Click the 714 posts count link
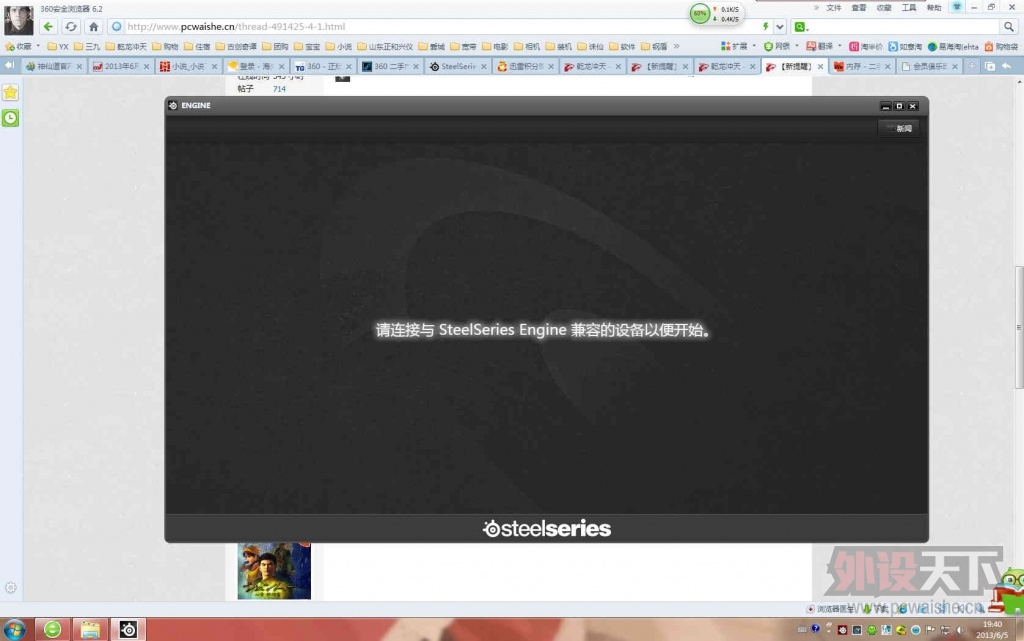This screenshot has width=1024, height=641. (x=280, y=89)
